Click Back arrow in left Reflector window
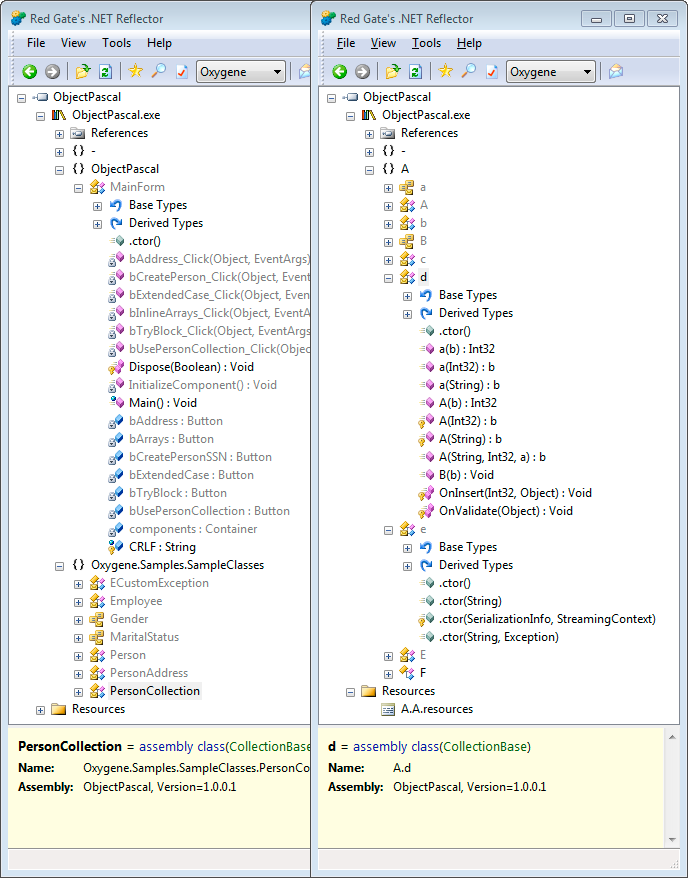Viewport: 688px width, 878px height. pos(30,72)
